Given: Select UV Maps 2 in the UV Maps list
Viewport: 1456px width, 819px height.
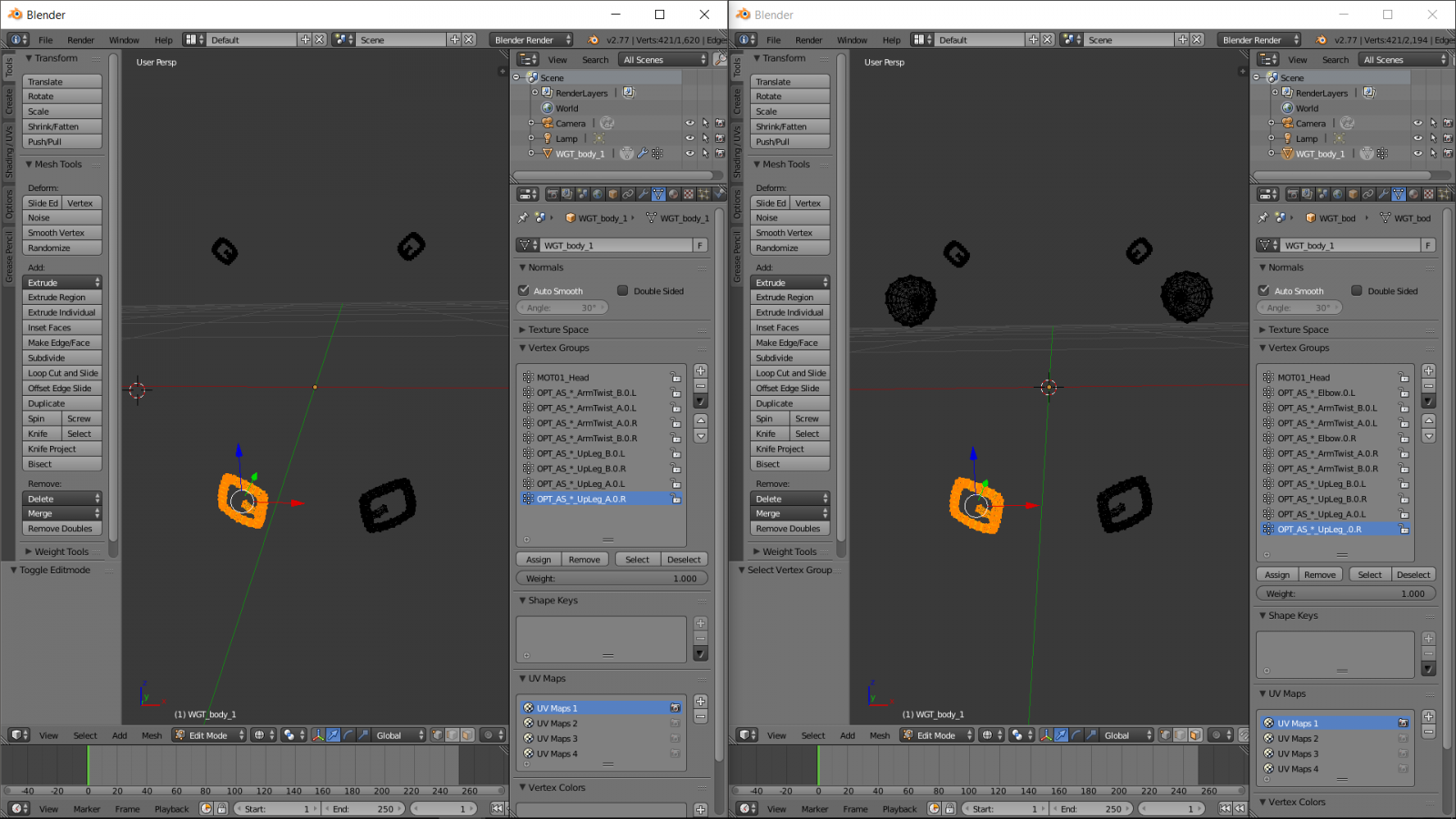Looking at the screenshot, I should point(555,723).
